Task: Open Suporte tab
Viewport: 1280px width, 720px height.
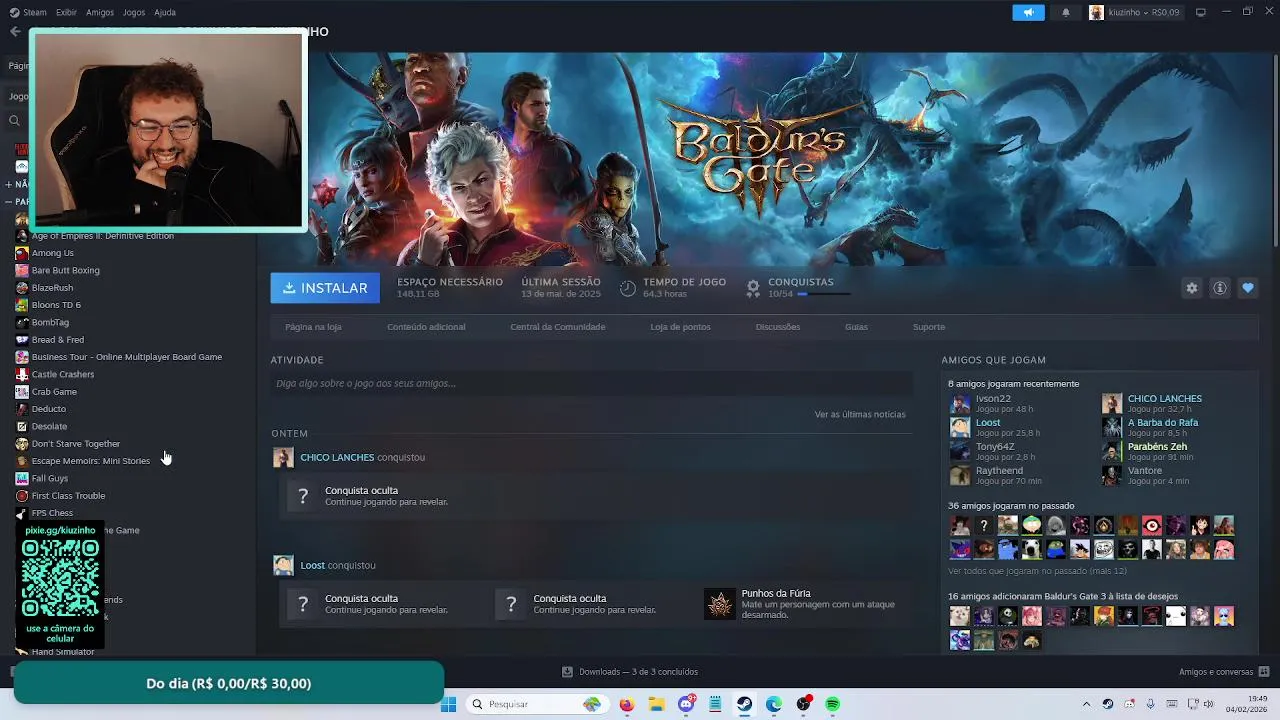Action: point(928,327)
